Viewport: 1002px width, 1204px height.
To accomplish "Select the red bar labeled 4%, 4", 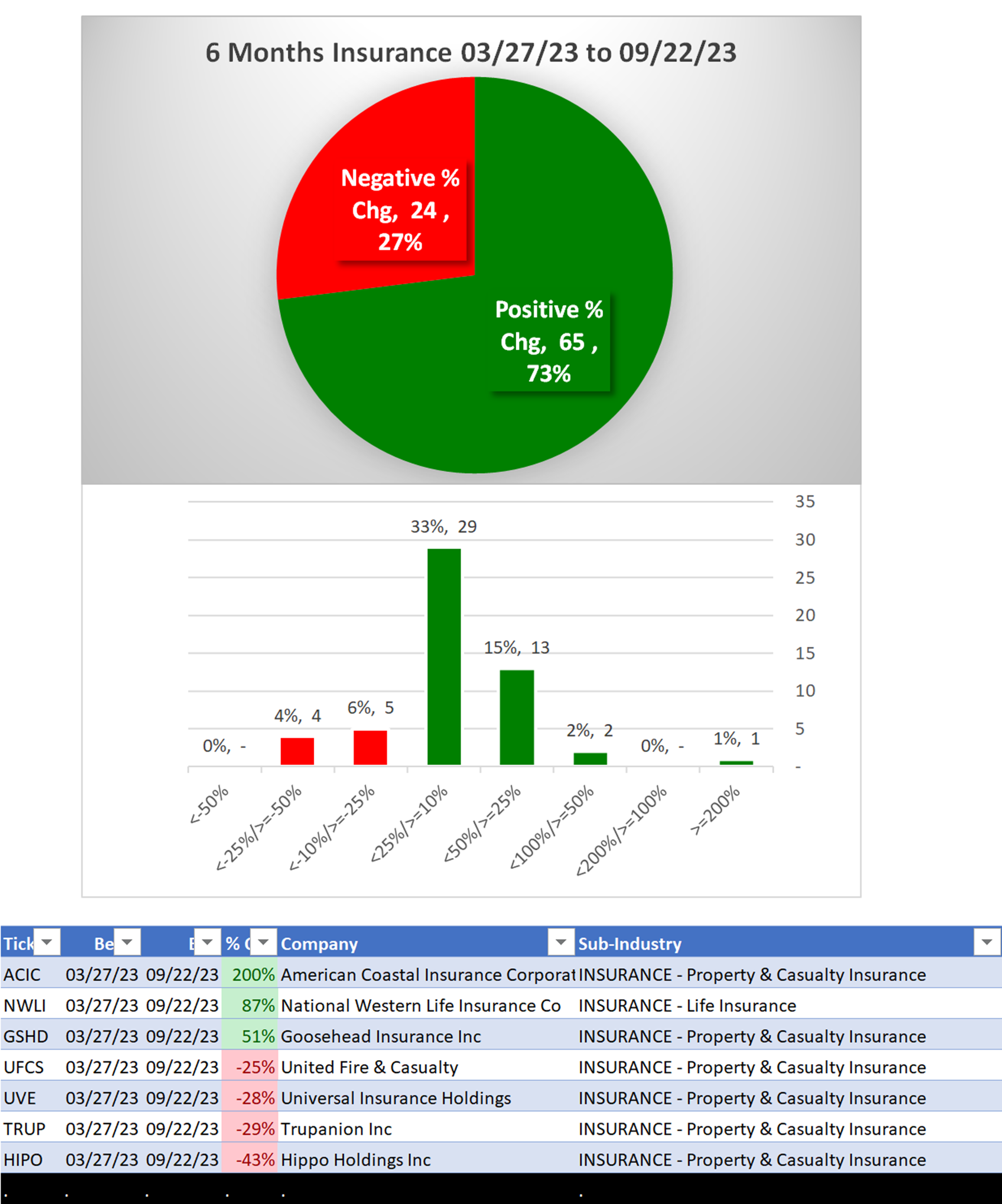I will pyautogui.click(x=297, y=751).
